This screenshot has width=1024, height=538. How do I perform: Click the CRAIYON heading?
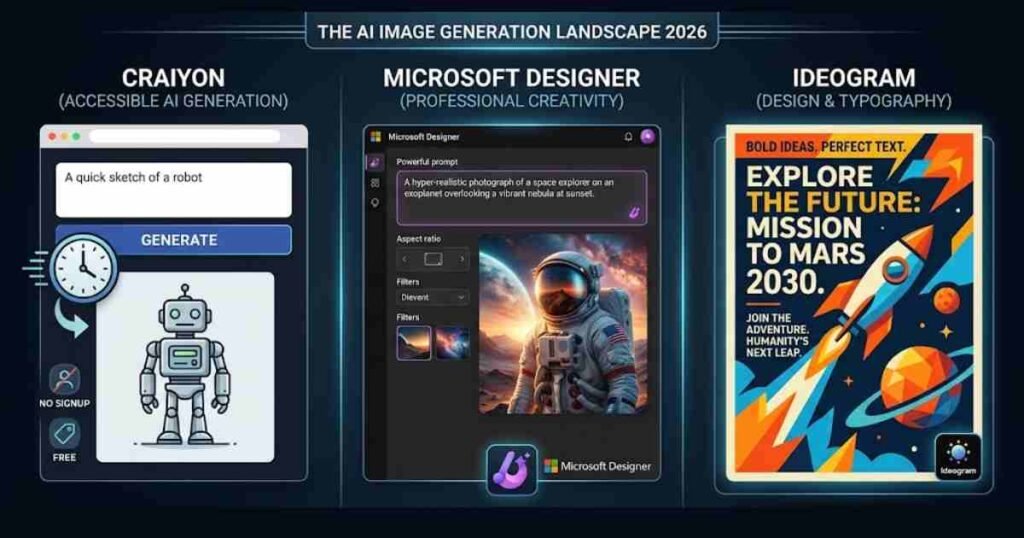173,78
